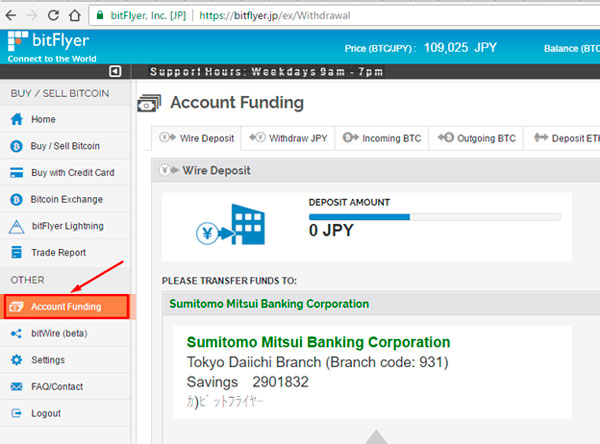Click the Wire Deposit tab yen icon
Viewport: 600px width, 444px height.
pyautogui.click(x=168, y=137)
